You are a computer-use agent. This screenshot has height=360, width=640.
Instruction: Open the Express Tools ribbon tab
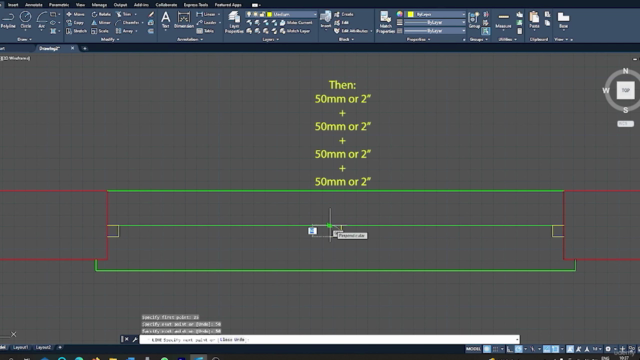[196, 5]
